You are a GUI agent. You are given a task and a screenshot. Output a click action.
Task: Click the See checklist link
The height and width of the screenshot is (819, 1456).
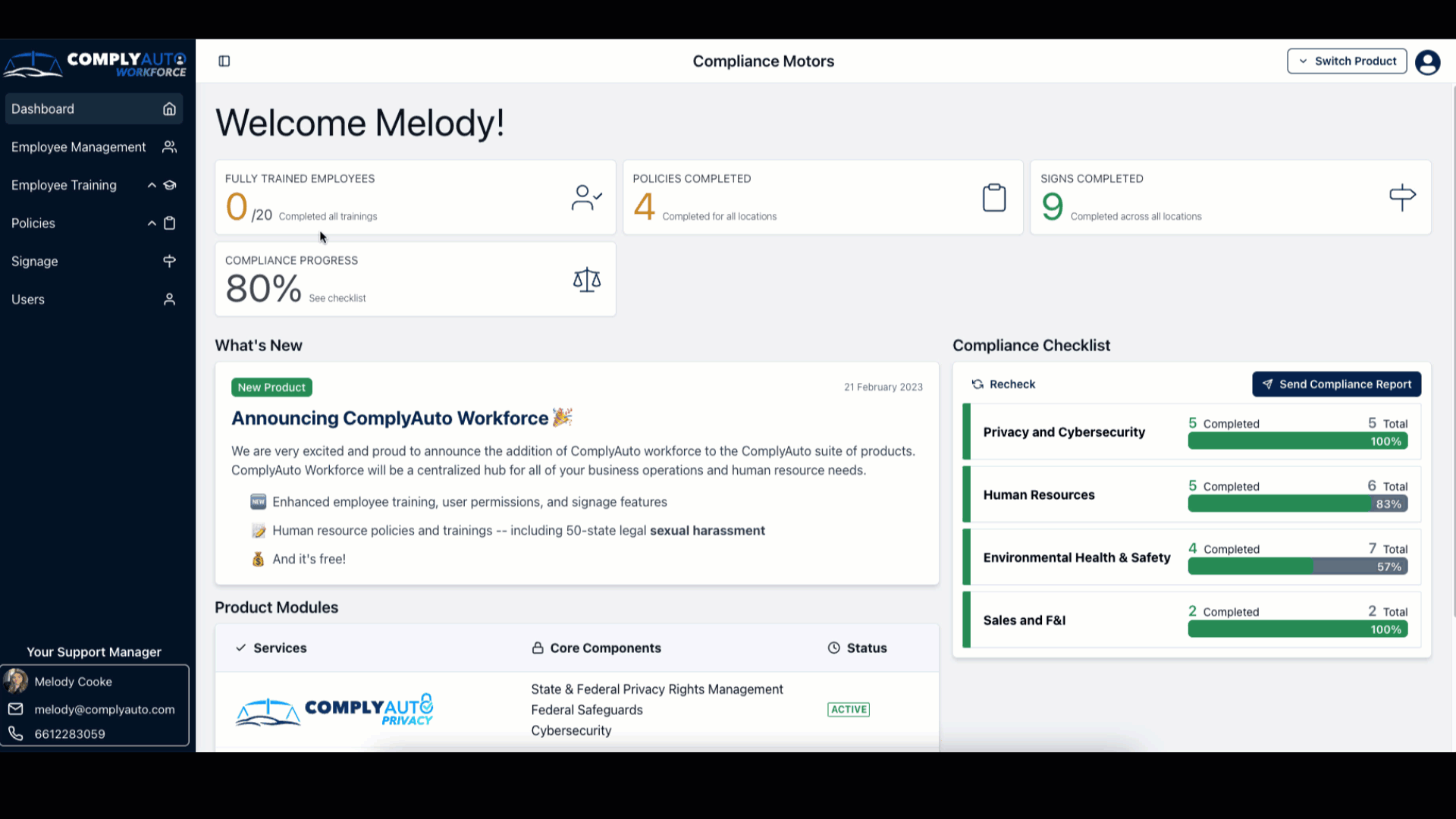point(337,297)
